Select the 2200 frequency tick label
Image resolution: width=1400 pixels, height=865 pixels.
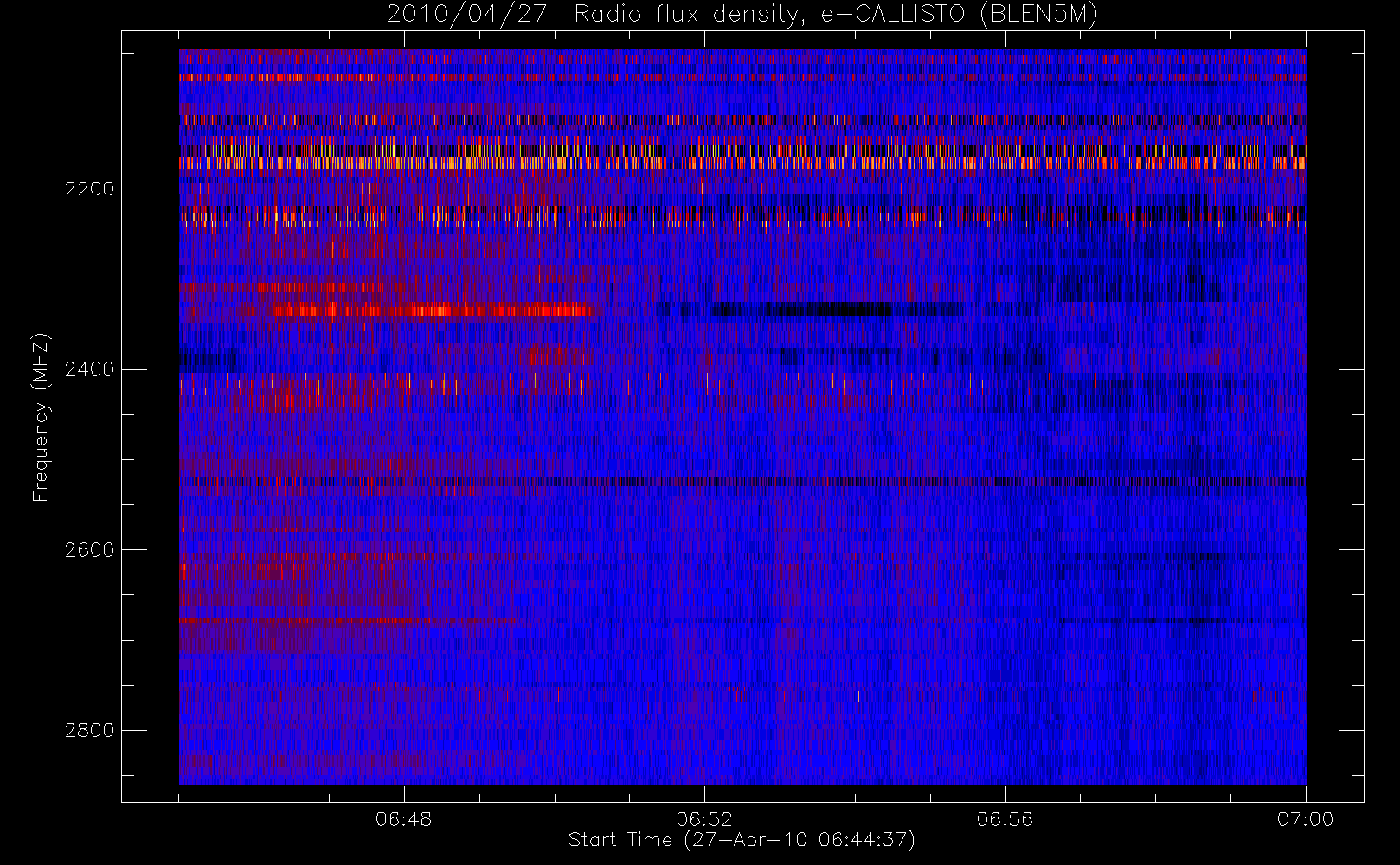pos(89,189)
